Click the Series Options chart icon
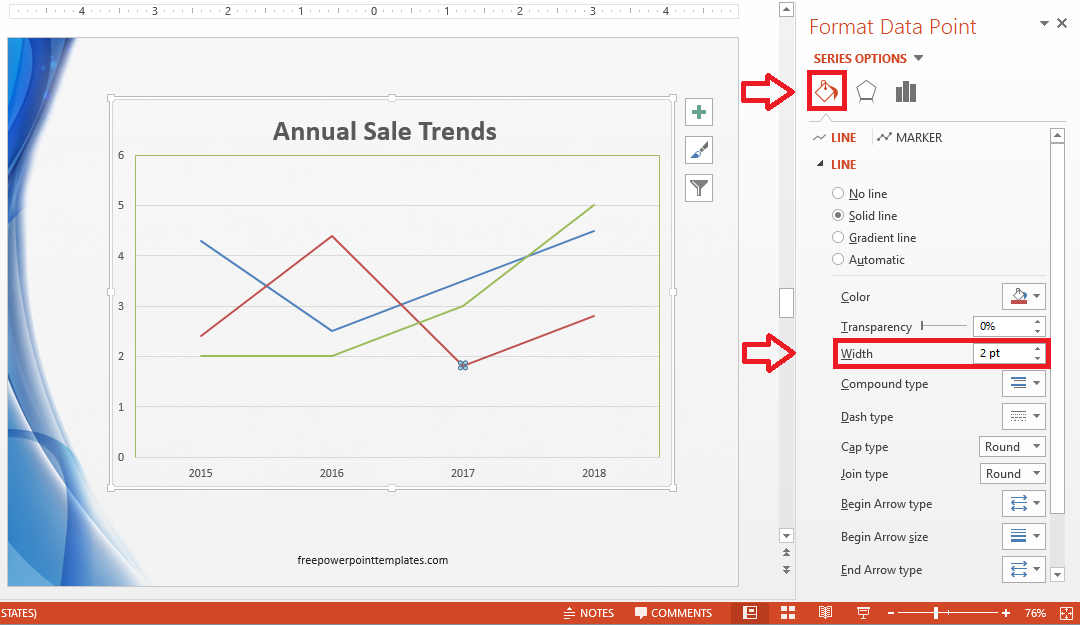1080x625 pixels. coord(905,90)
